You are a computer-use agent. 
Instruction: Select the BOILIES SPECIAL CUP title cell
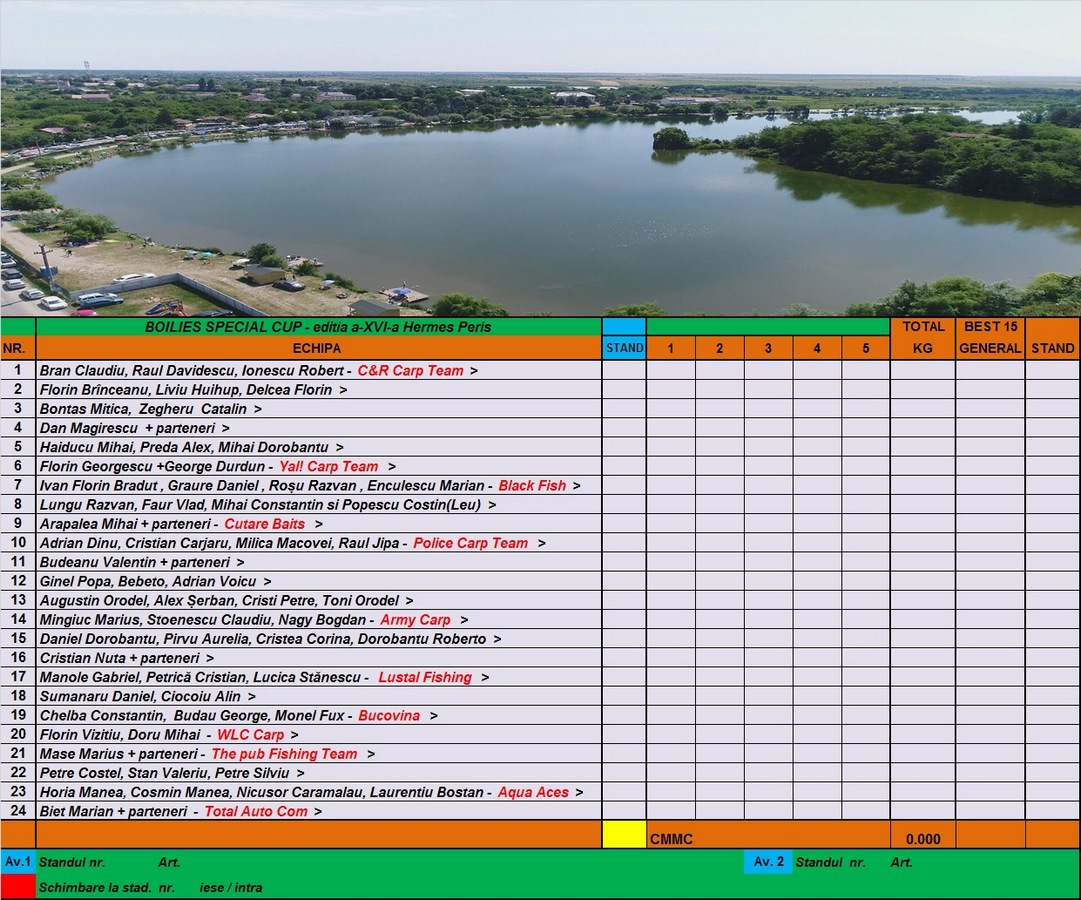[317, 326]
